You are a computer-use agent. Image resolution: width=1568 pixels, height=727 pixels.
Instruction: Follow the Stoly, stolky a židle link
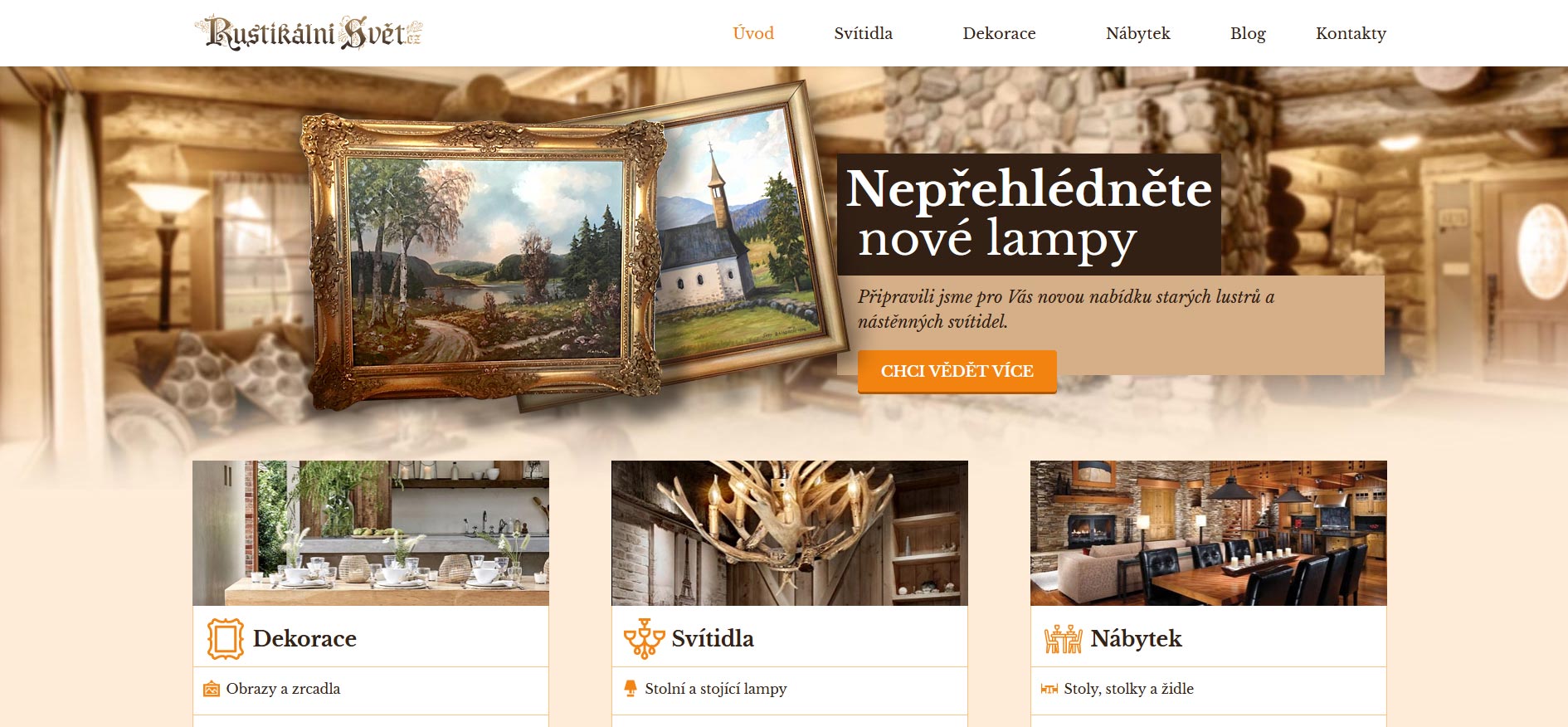[x=1128, y=689]
